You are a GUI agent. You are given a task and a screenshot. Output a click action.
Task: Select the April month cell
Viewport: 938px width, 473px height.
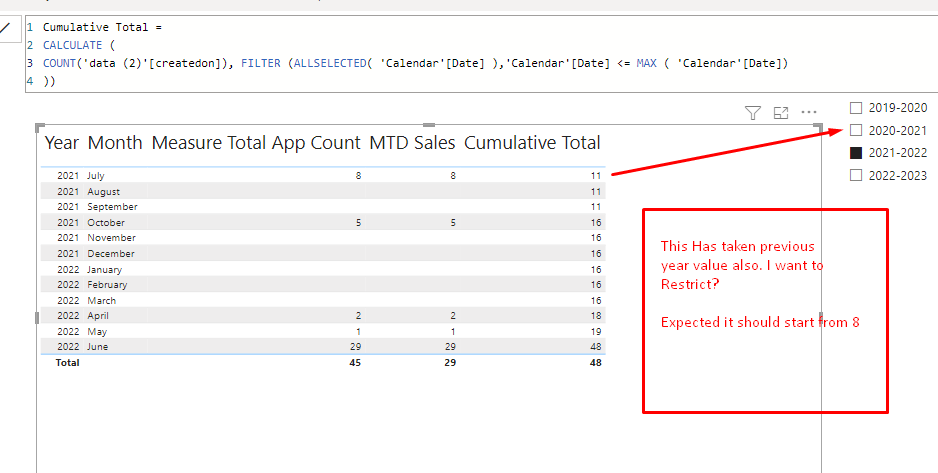coord(98,316)
